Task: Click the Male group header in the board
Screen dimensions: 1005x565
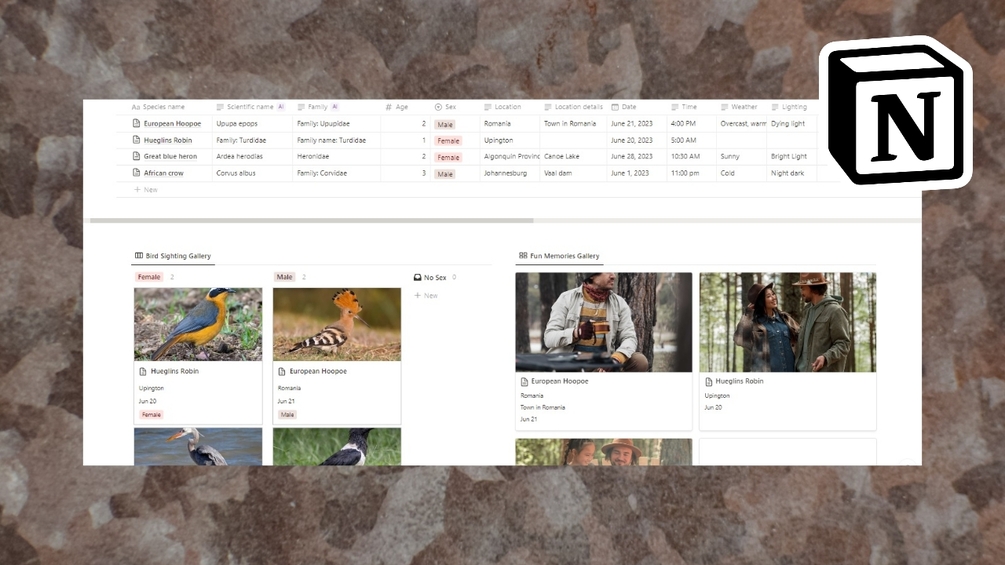Action: tap(284, 277)
